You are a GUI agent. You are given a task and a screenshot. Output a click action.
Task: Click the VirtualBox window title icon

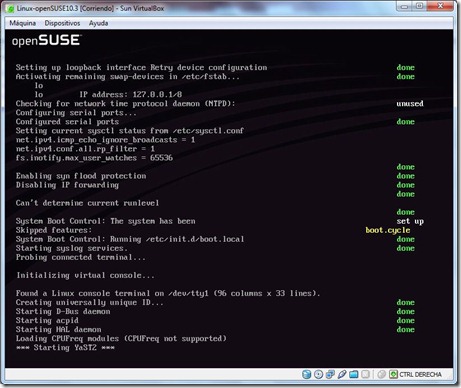tap(11, 9)
